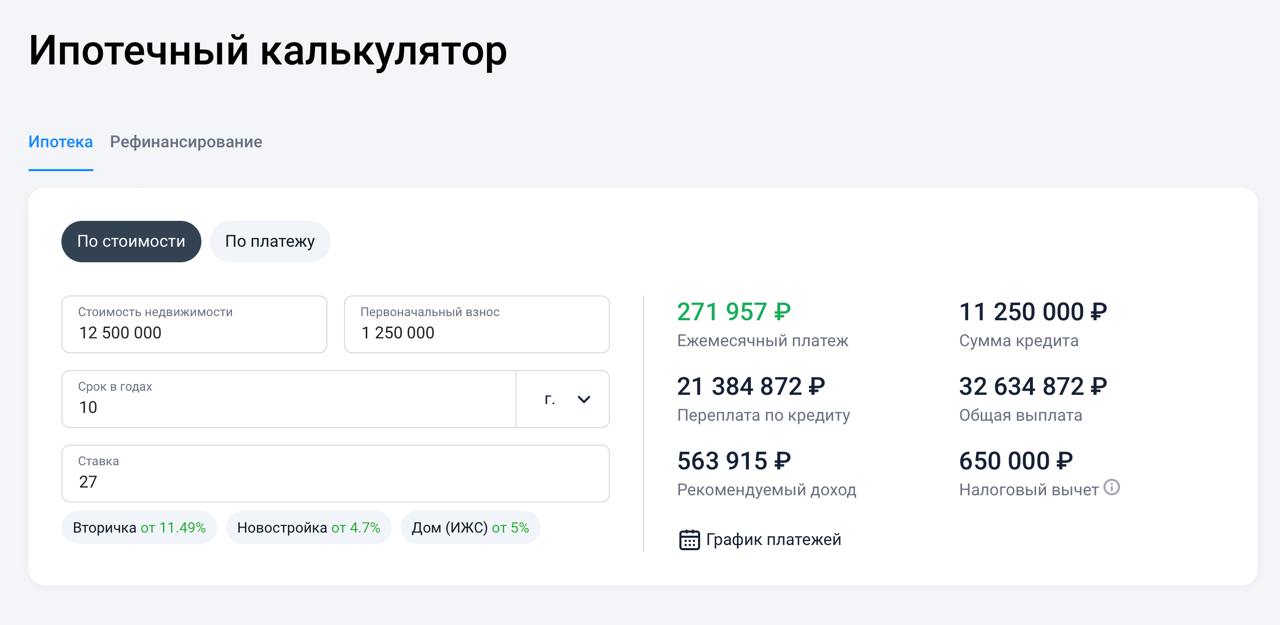
Task: Click the green monthly payment amount 271 957 ₽
Action: (734, 312)
